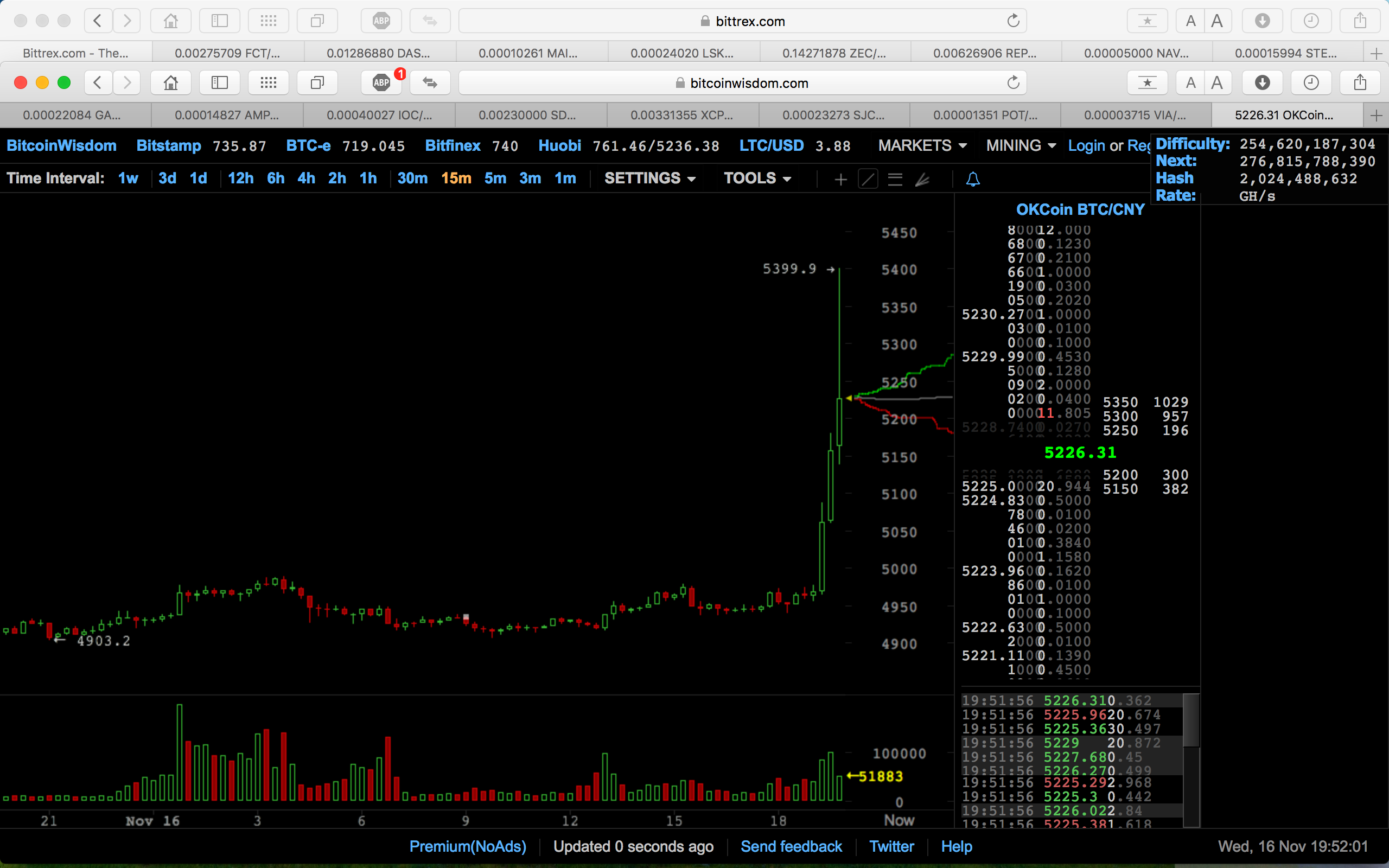Expand the TOOLS dropdown menu
The width and height of the screenshot is (1389, 868).
click(757, 178)
